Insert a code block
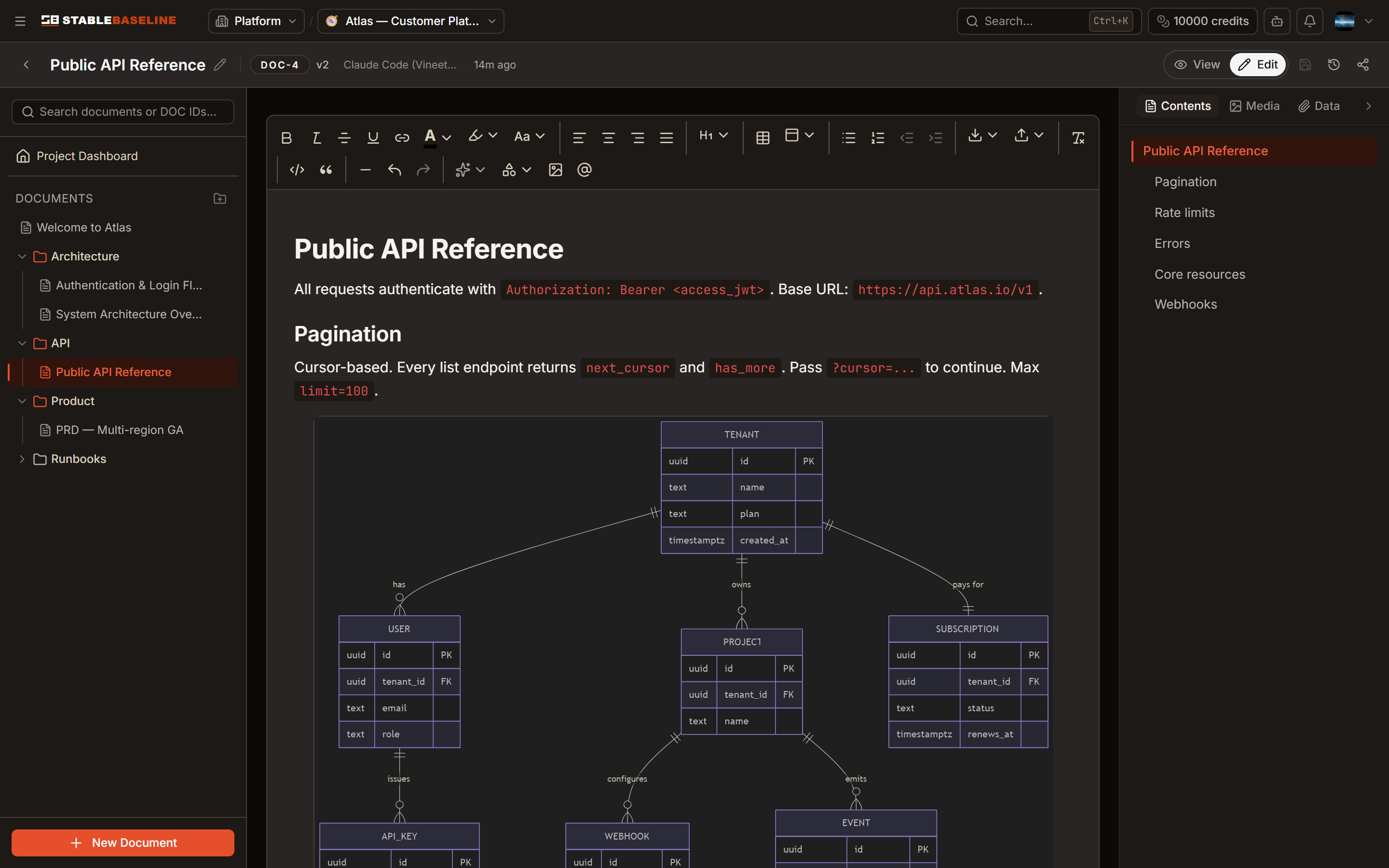 [x=297, y=170]
